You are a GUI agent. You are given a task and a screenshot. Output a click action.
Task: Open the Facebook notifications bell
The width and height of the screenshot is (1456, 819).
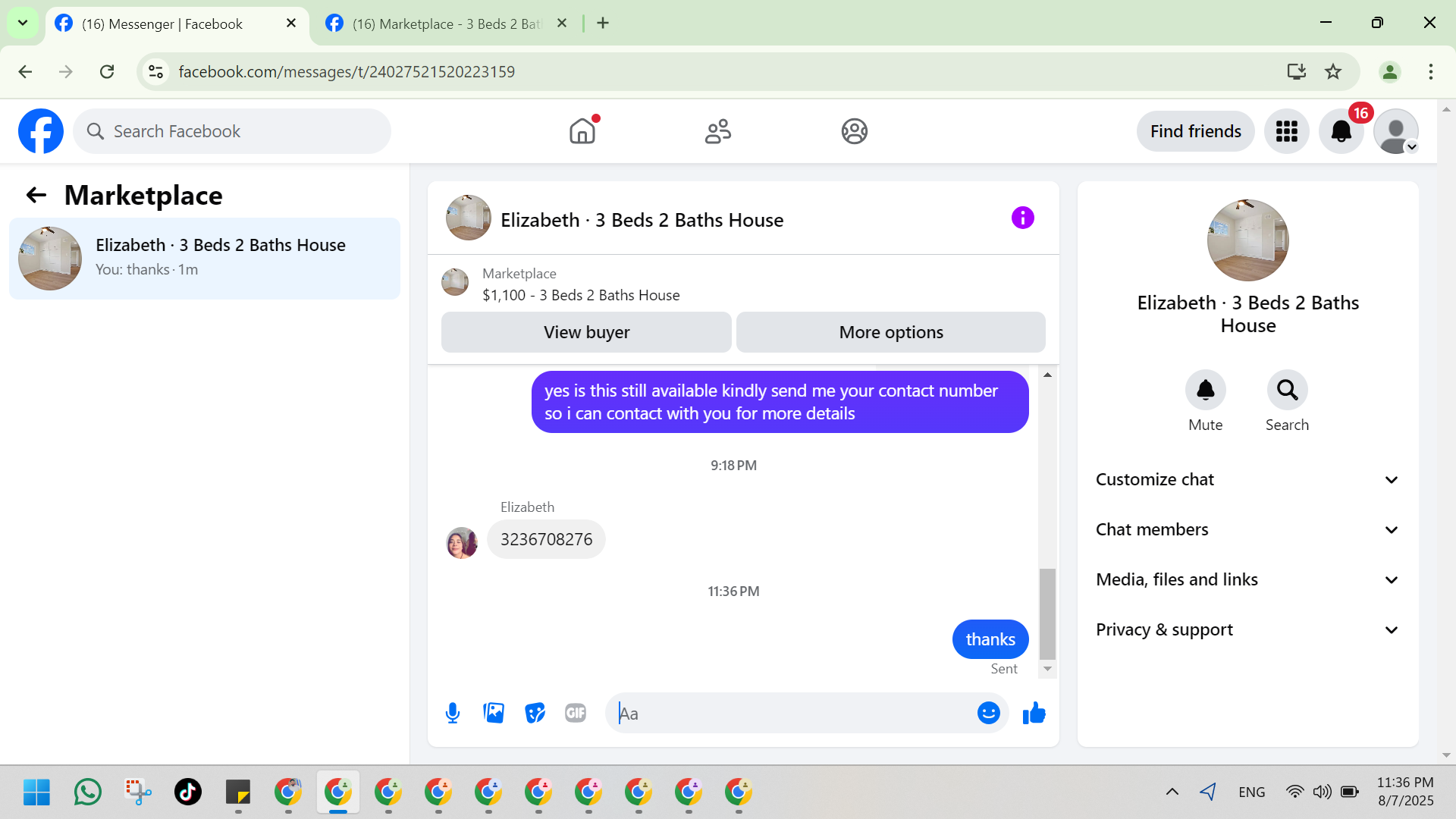coord(1341,132)
